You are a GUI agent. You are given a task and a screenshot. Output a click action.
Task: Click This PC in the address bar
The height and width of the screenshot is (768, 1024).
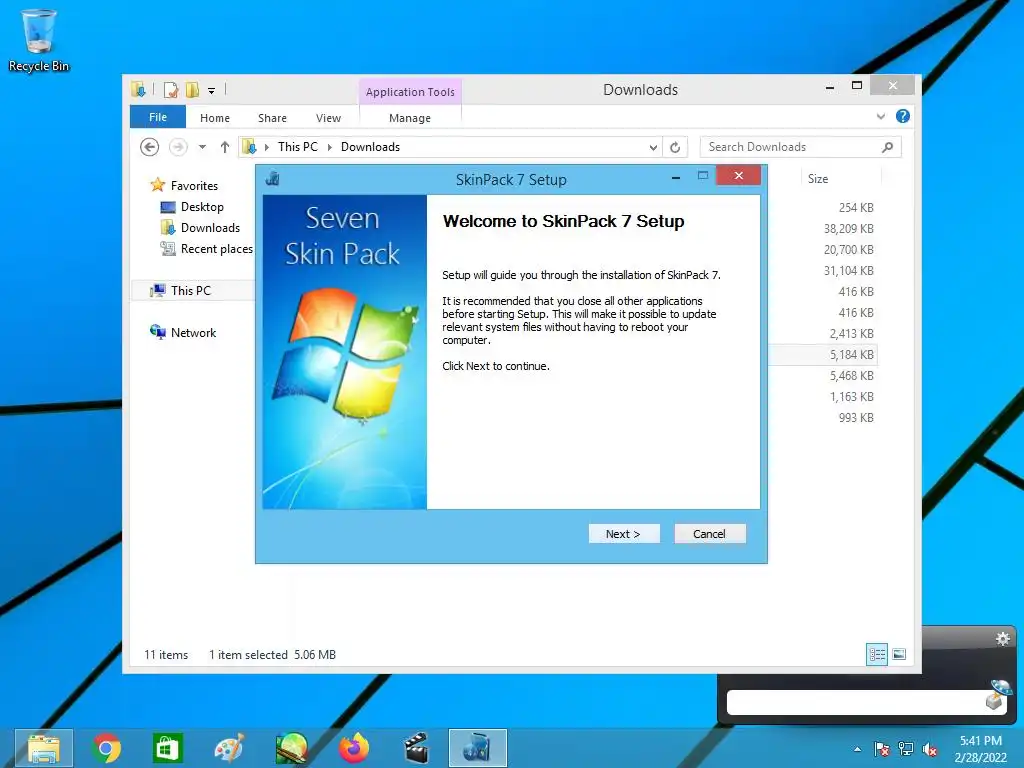click(298, 147)
